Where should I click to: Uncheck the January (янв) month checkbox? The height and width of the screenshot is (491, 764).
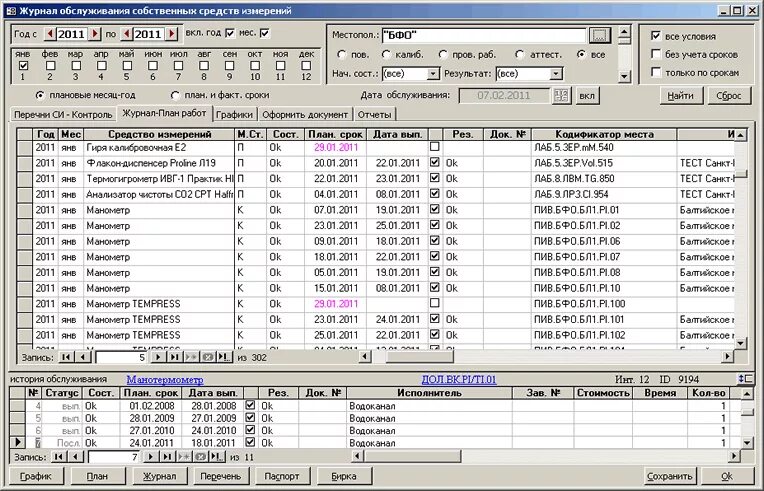pyautogui.click(x=23, y=65)
